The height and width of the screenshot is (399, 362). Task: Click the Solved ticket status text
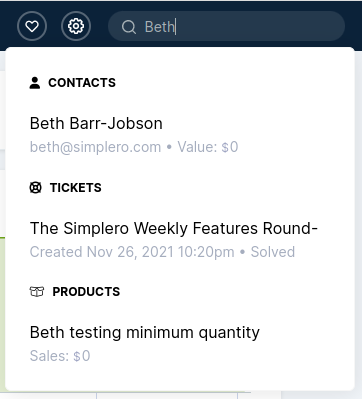click(273, 252)
